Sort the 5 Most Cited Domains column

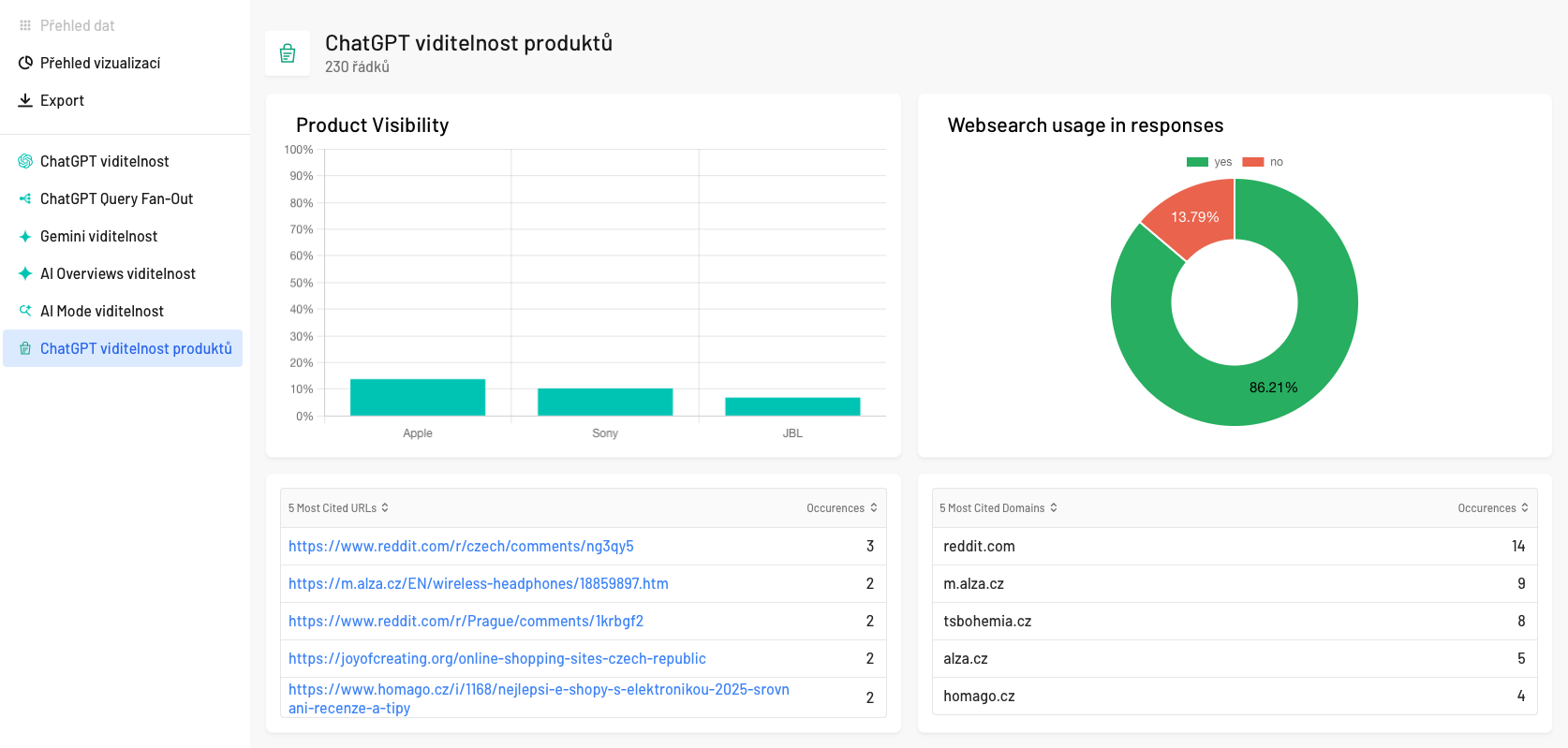(x=998, y=508)
